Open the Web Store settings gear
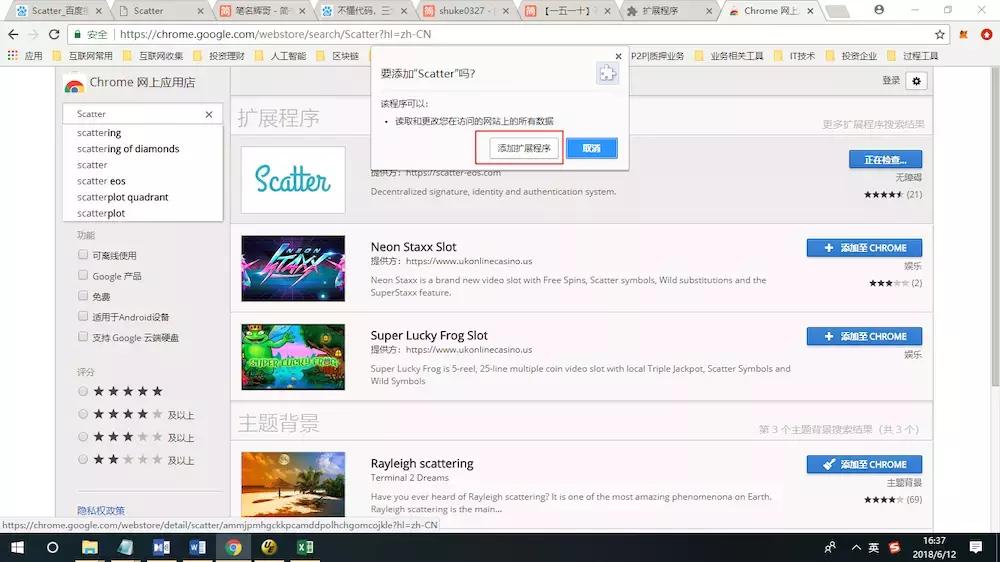 pos(916,81)
